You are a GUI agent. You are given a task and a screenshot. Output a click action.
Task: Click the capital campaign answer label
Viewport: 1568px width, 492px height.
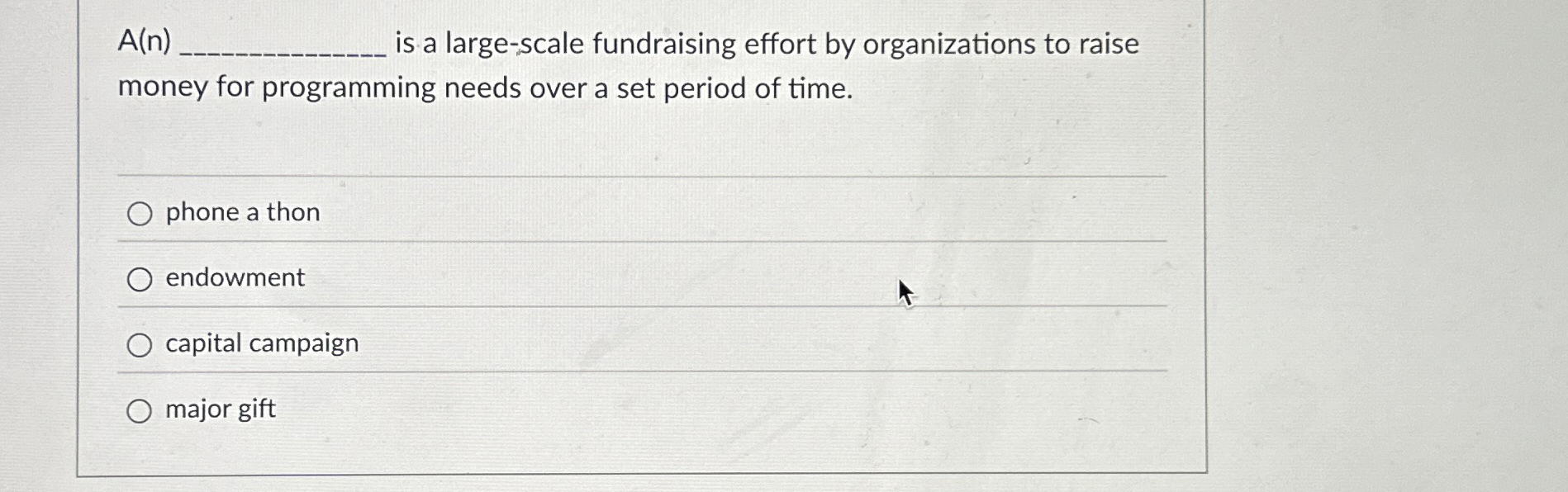[261, 343]
